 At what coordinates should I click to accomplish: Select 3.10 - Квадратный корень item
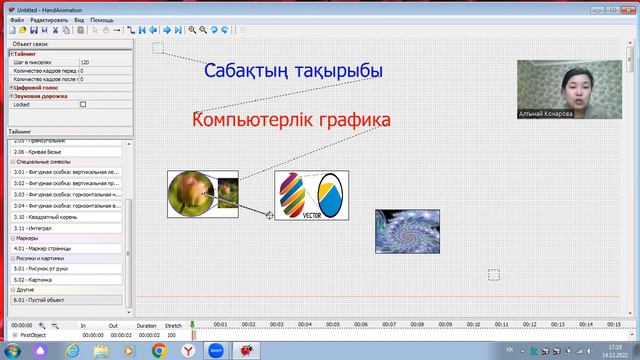point(66,217)
